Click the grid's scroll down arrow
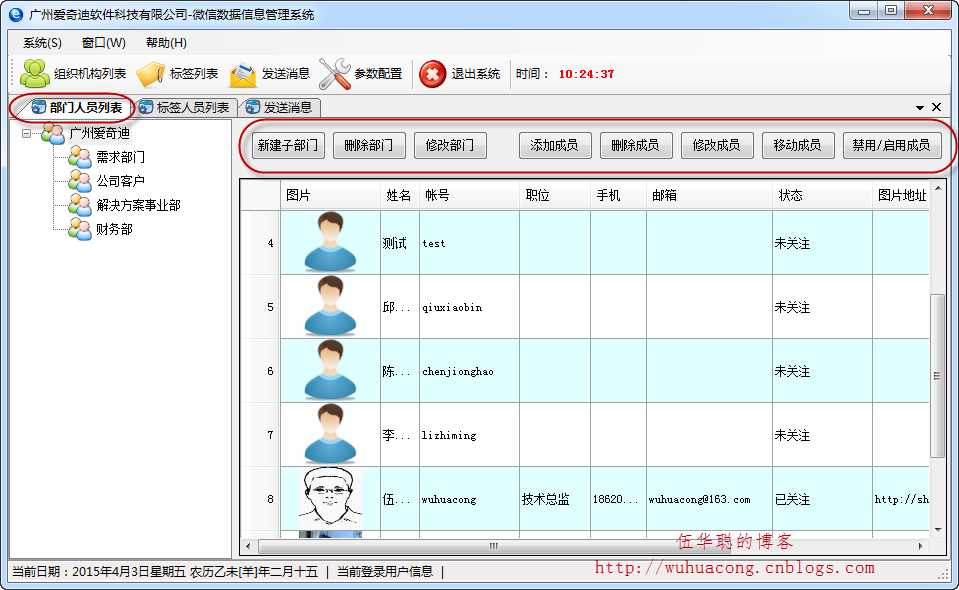The width and height of the screenshot is (959, 590). click(938, 530)
